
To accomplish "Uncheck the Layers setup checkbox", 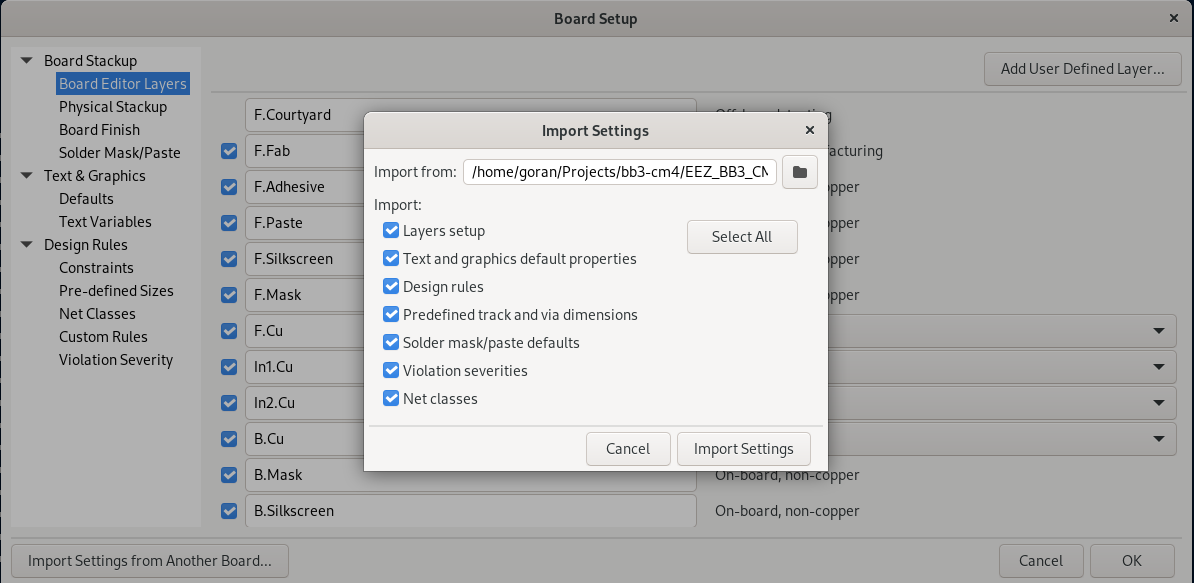I will (x=391, y=231).
